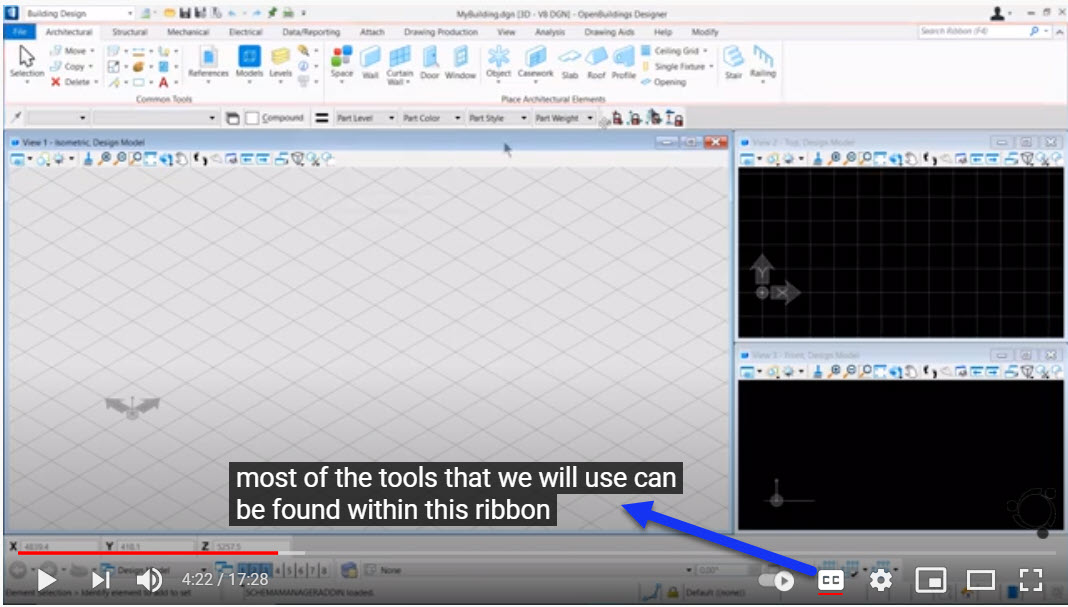This screenshot has width=1068, height=607.
Task: Select the Slab tool
Action: [570, 63]
